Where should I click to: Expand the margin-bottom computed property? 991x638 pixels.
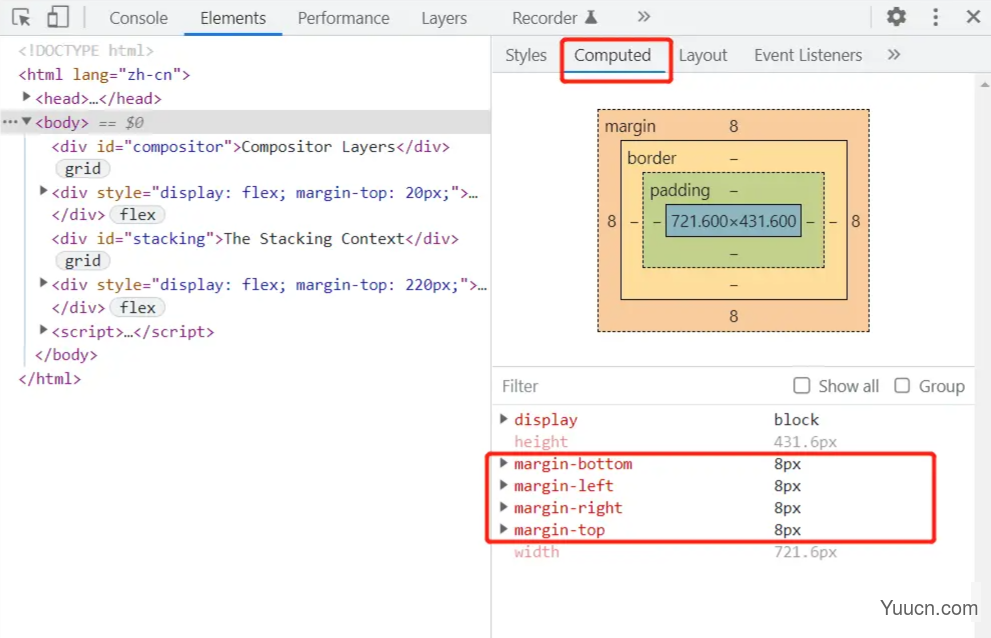pyautogui.click(x=504, y=463)
